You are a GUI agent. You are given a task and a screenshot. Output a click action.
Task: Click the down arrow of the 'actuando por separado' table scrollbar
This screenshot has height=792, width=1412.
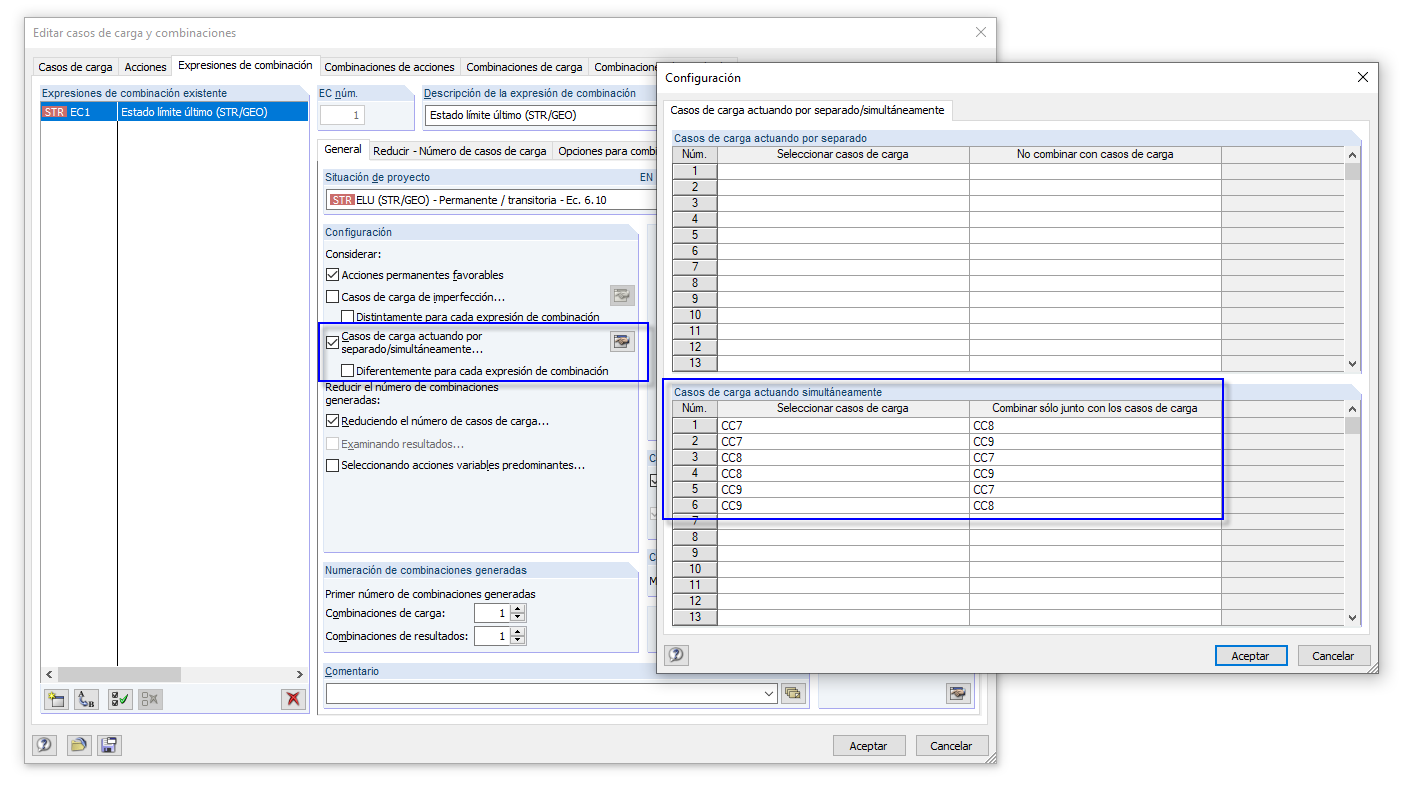[1353, 364]
